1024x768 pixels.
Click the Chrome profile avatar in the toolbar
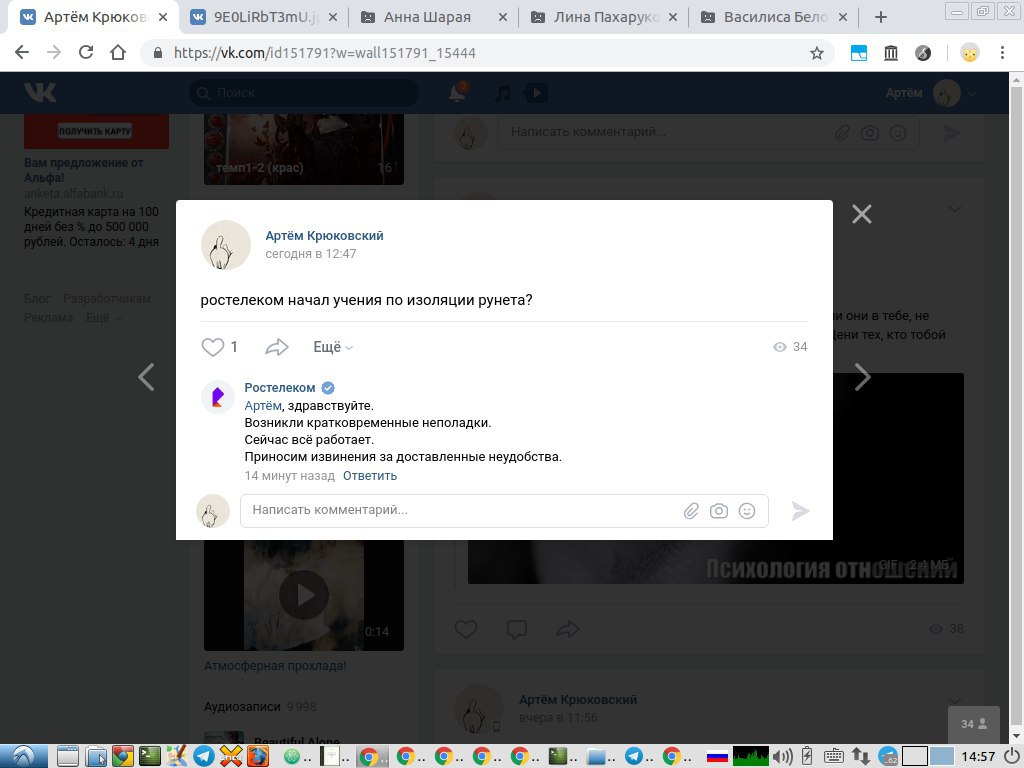coord(970,53)
